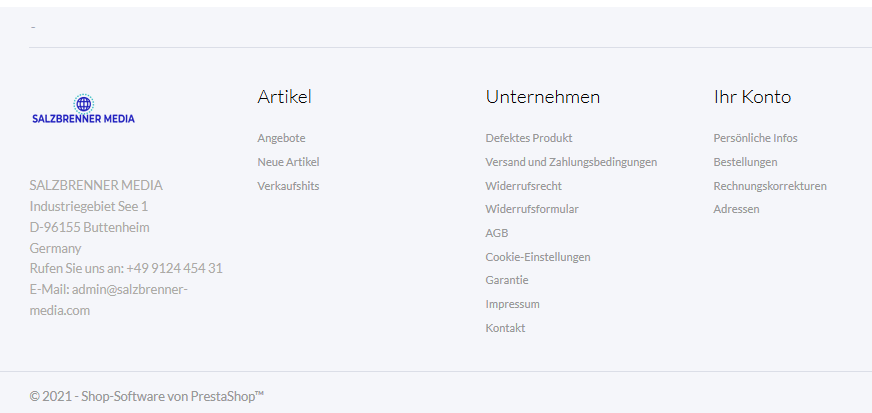Open the Adressen link
Screen dimensions: 872x413
click(736, 209)
